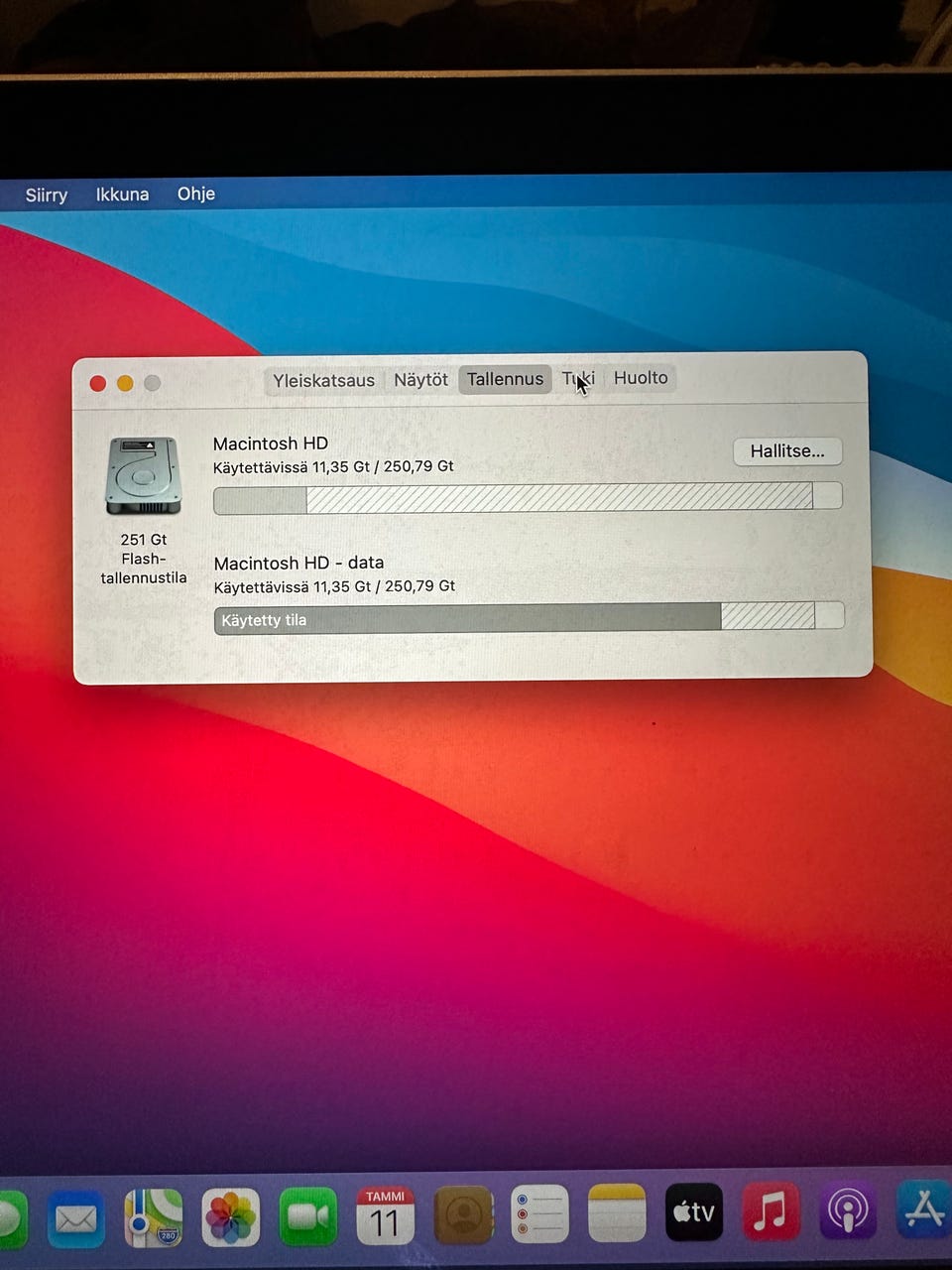The image size is (952, 1270).
Task: Select the Macintosh HD volume name
Action: 271,444
